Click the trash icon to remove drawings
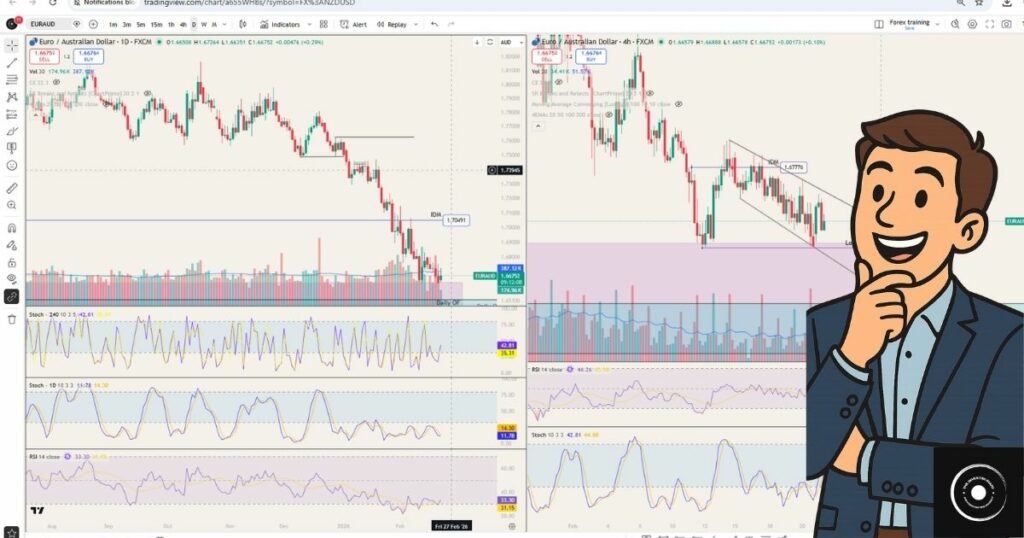Screen dimensions: 1024x538 point(12,319)
